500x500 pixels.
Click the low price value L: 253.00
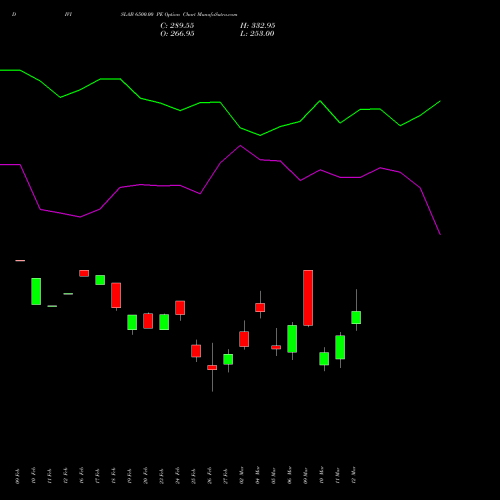pos(257,34)
